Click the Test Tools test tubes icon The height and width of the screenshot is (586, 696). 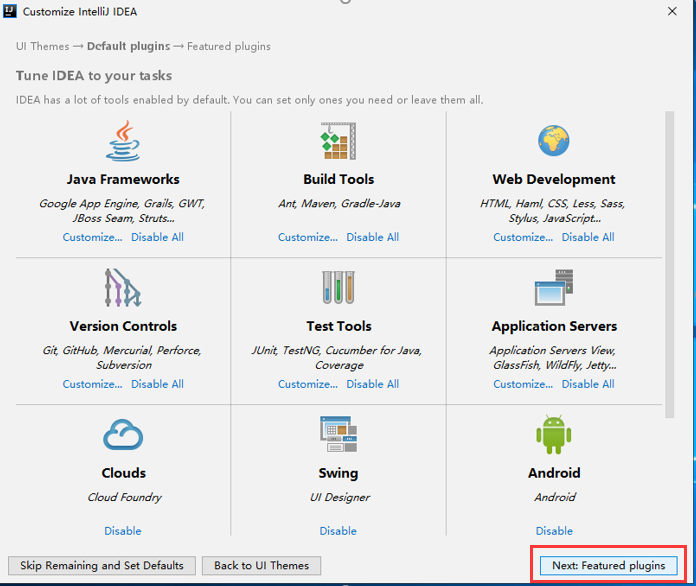pos(339,288)
